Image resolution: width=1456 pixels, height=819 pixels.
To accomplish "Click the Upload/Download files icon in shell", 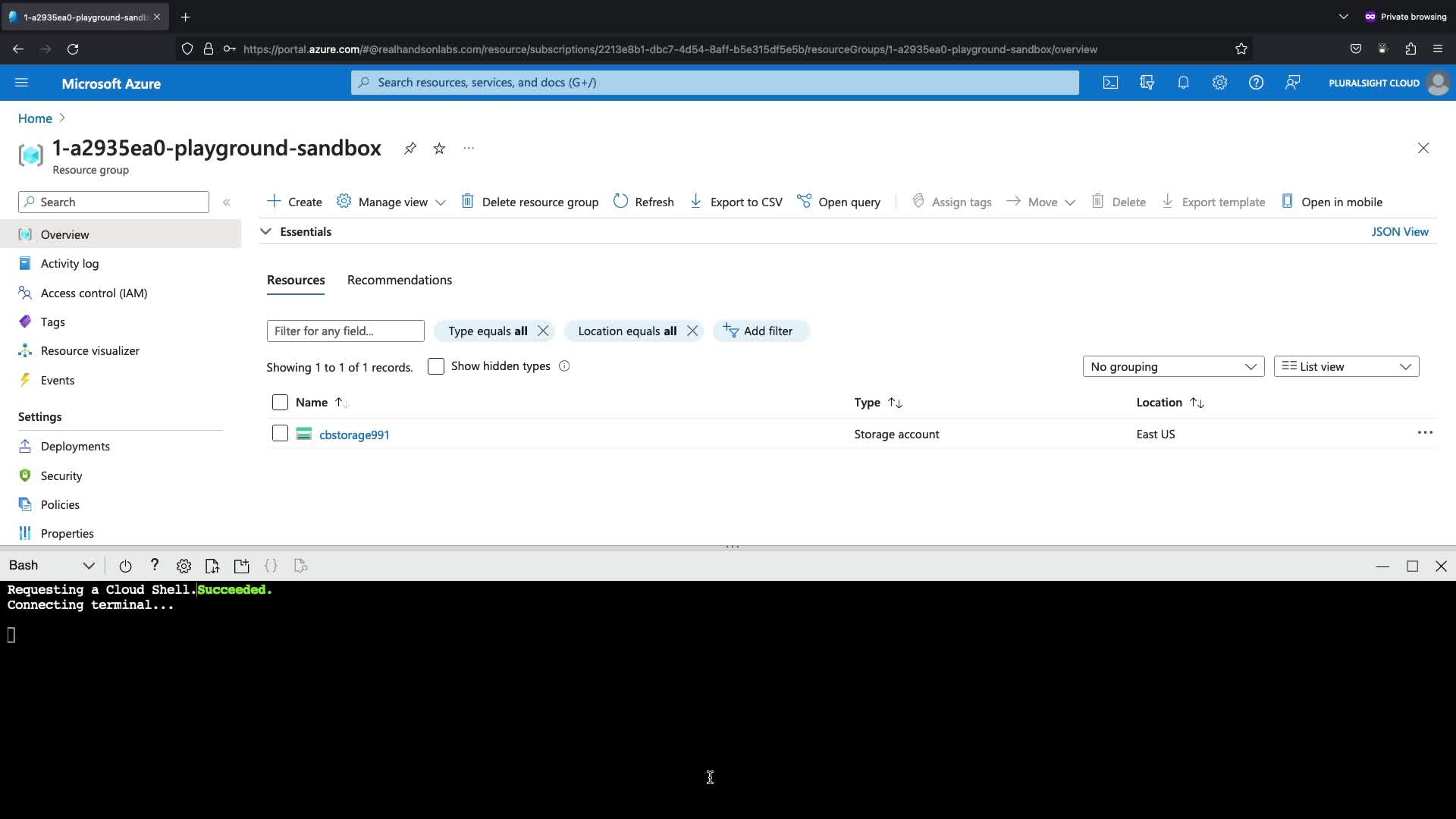I will point(212,566).
